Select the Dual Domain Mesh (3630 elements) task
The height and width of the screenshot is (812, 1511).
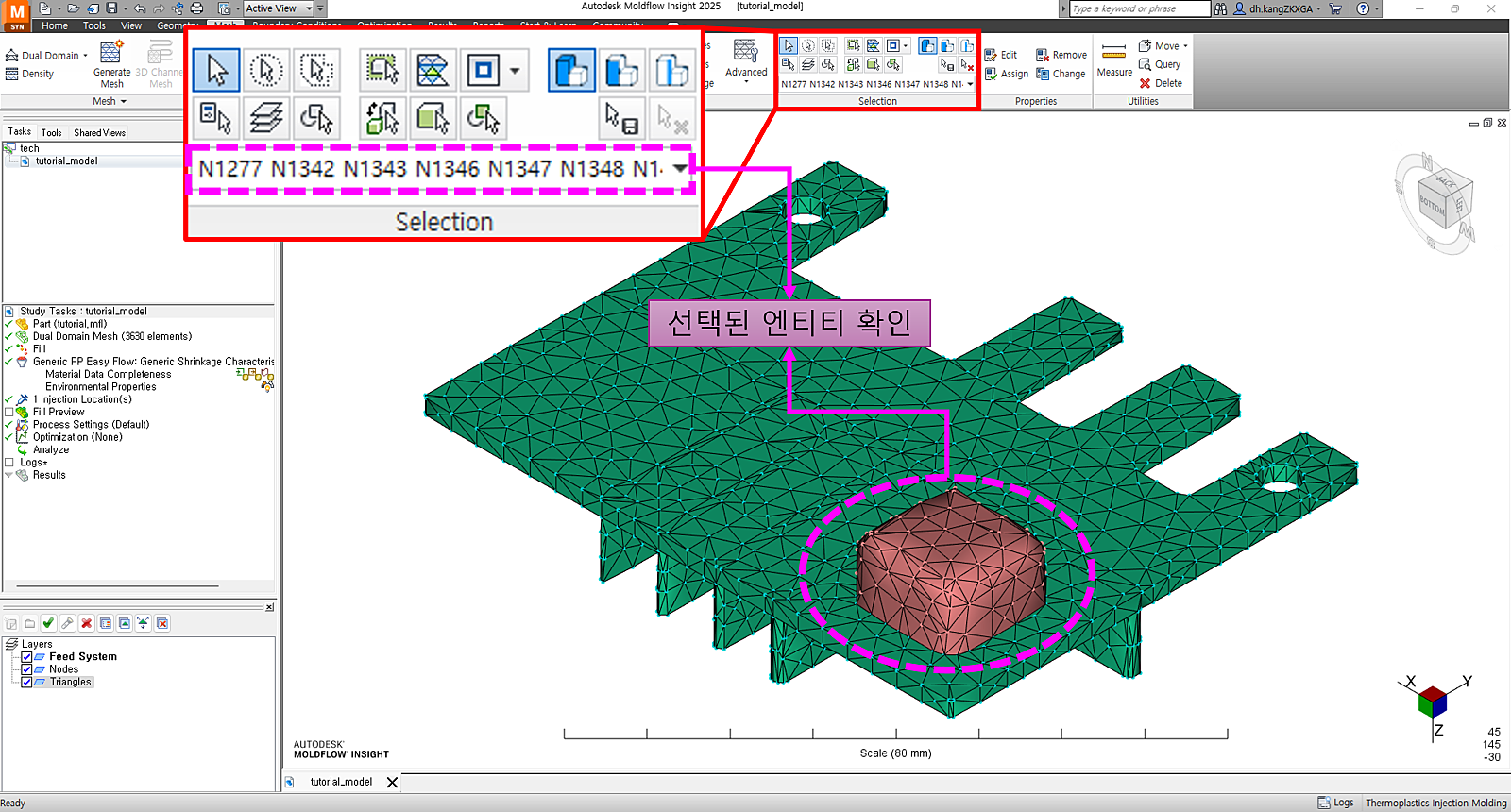(111, 337)
